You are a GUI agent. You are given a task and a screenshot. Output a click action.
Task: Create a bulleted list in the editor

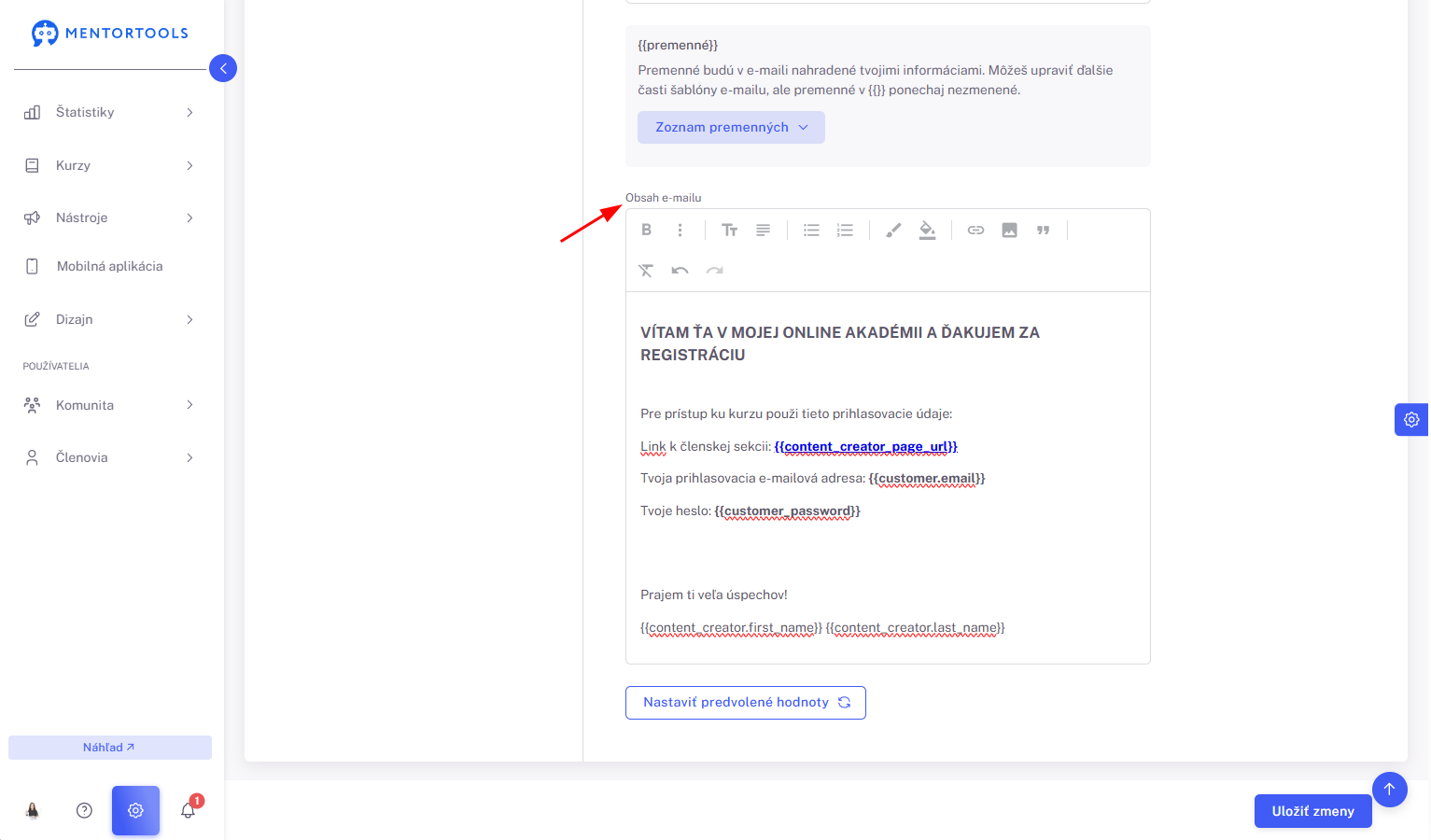811,230
